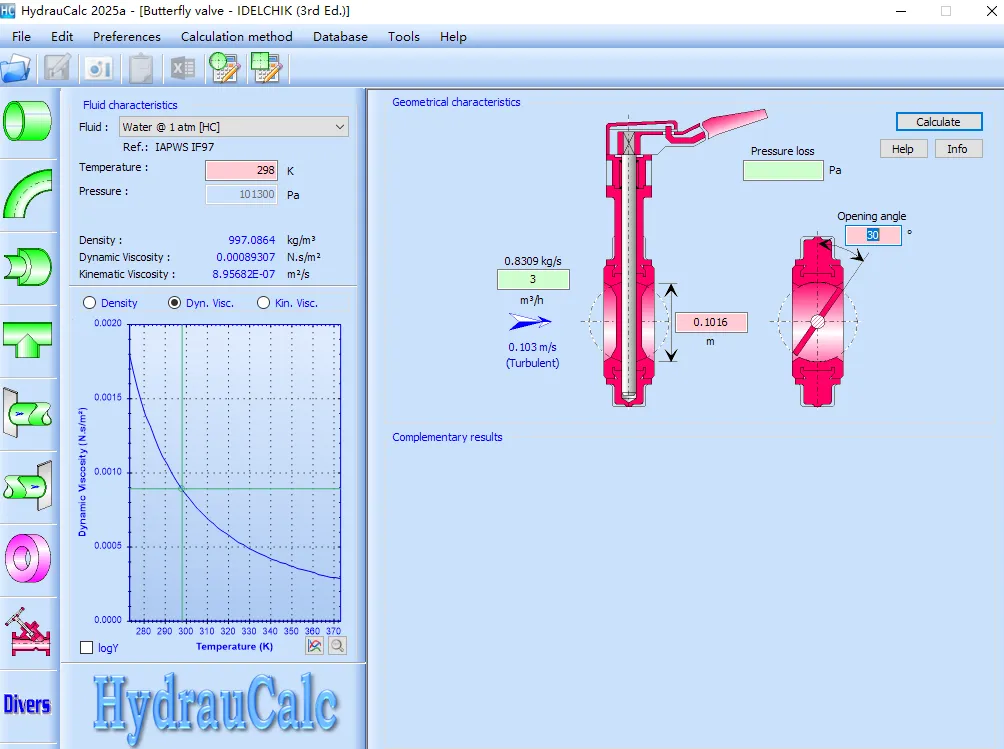Select the cross-section change component icon
Screen dimensions: 1004x749
pos(28,267)
